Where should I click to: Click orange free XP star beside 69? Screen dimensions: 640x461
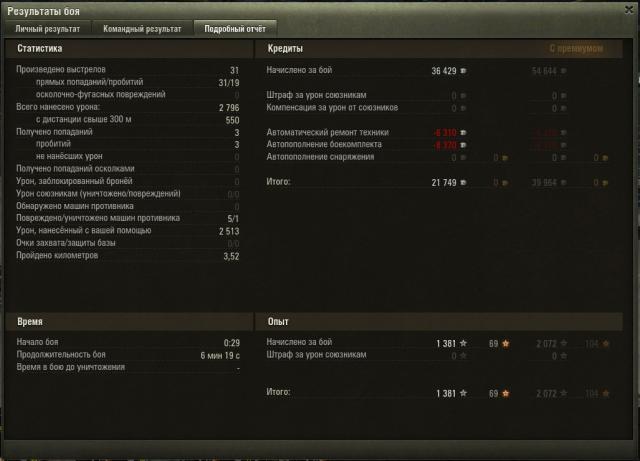(506, 343)
